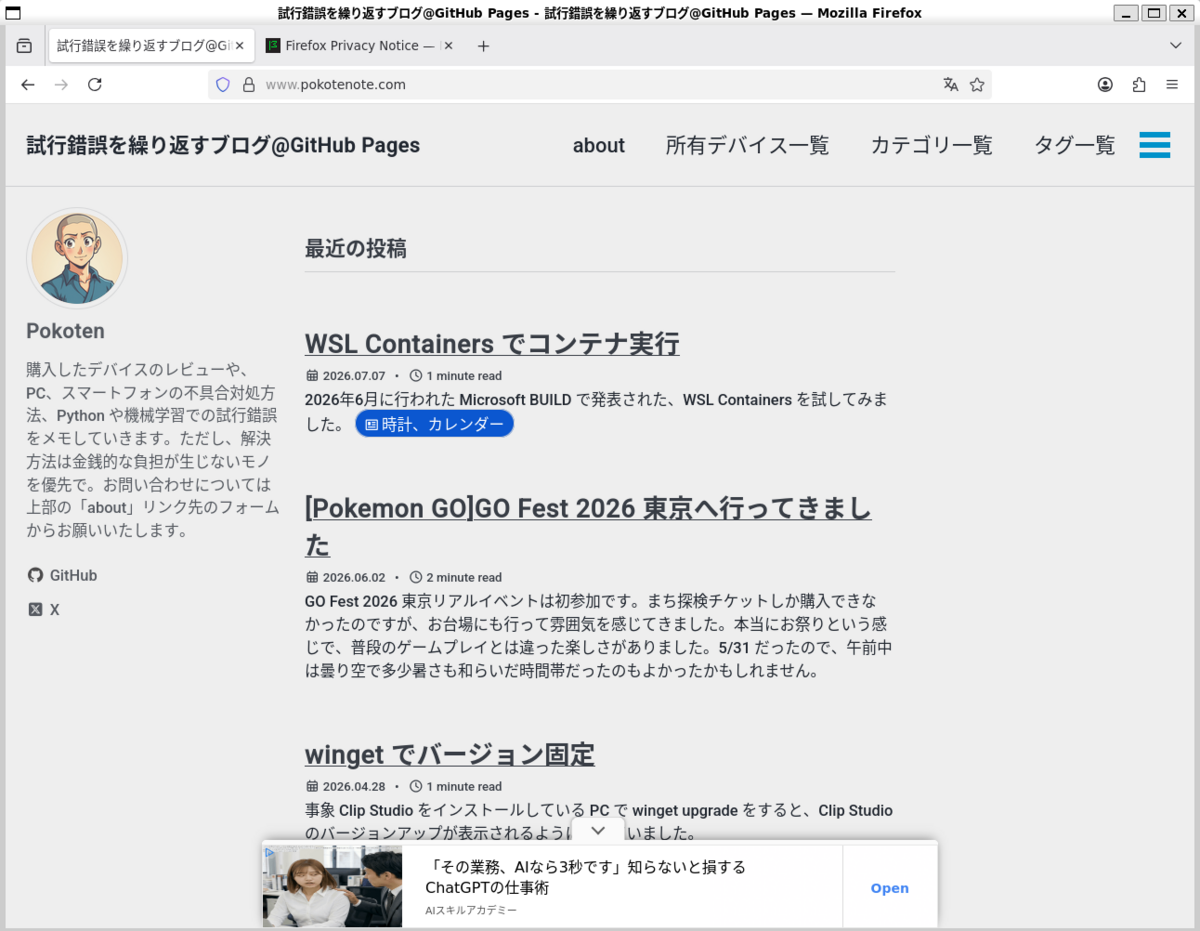
Task: Open a new tab with the plus button
Action: point(483,46)
